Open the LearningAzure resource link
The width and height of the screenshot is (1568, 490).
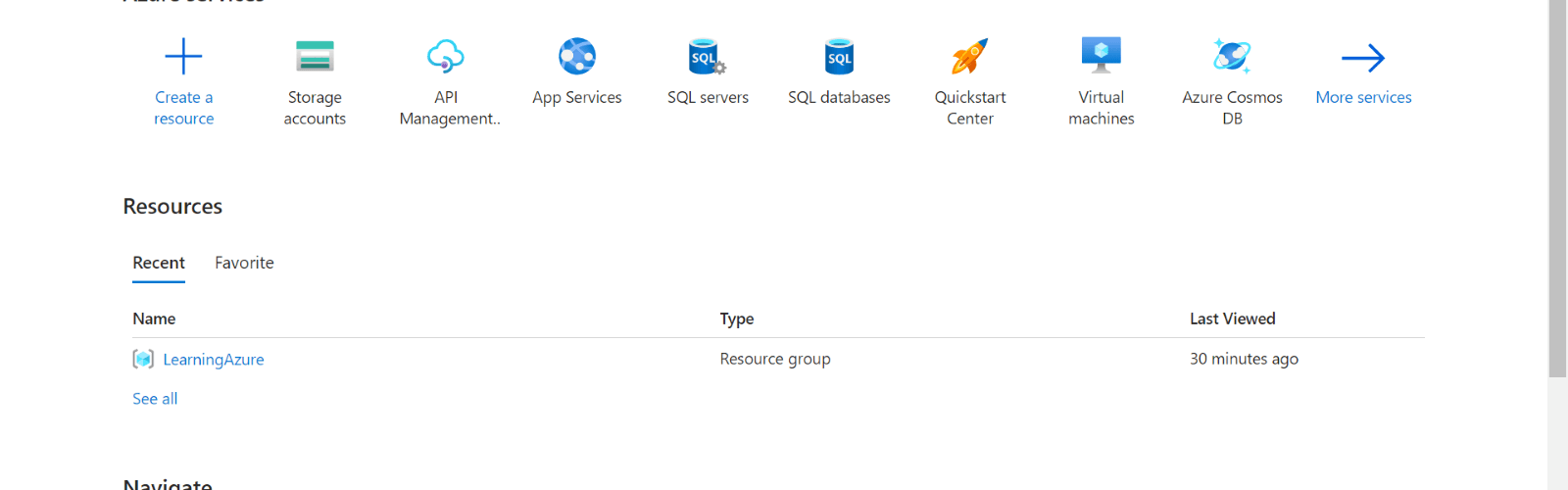pyautogui.click(x=214, y=360)
